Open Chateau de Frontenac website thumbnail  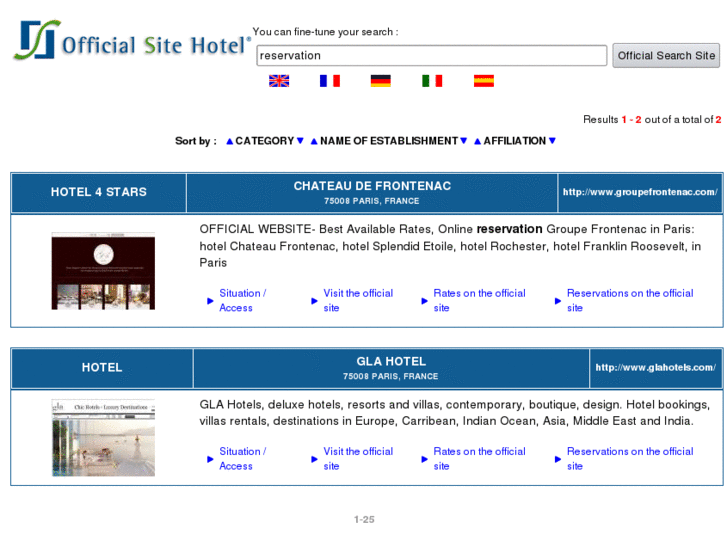pos(103,271)
